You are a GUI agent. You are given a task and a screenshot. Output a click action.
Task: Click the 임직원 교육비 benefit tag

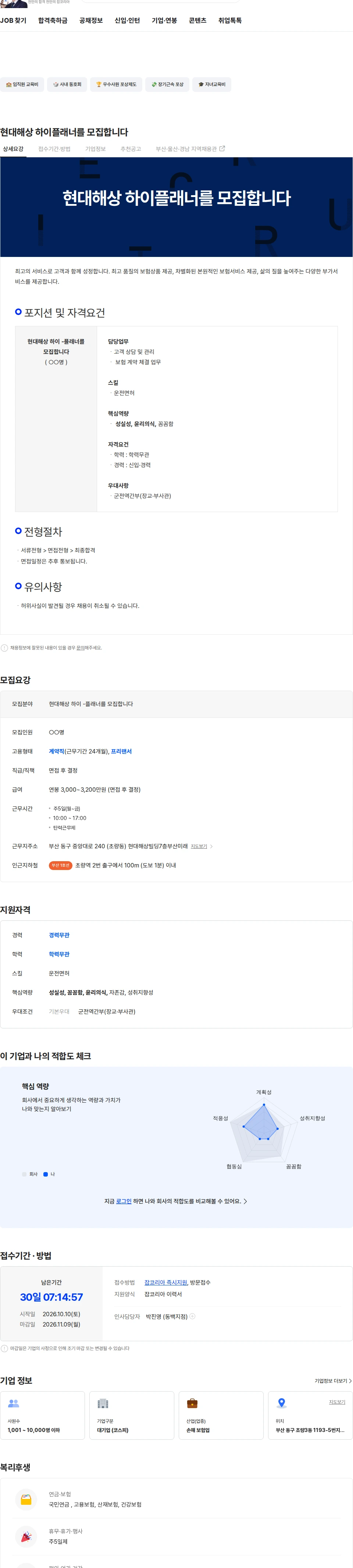click(x=22, y=85)
